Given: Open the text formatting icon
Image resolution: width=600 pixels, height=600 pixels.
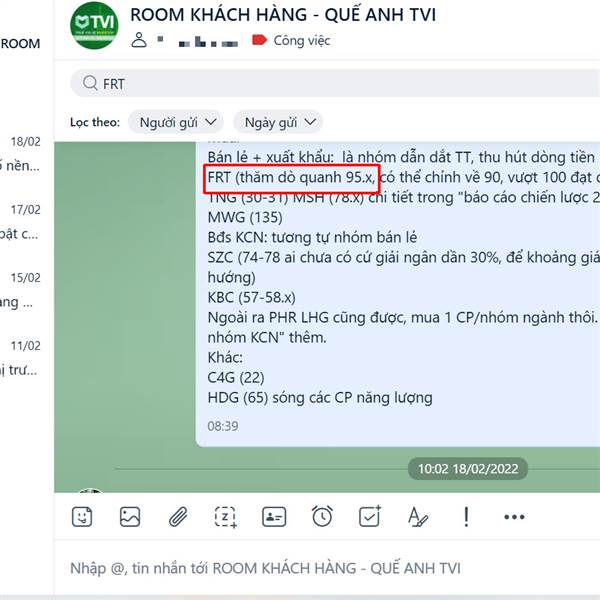Looking at the screenshot, I should coord(418,517).
